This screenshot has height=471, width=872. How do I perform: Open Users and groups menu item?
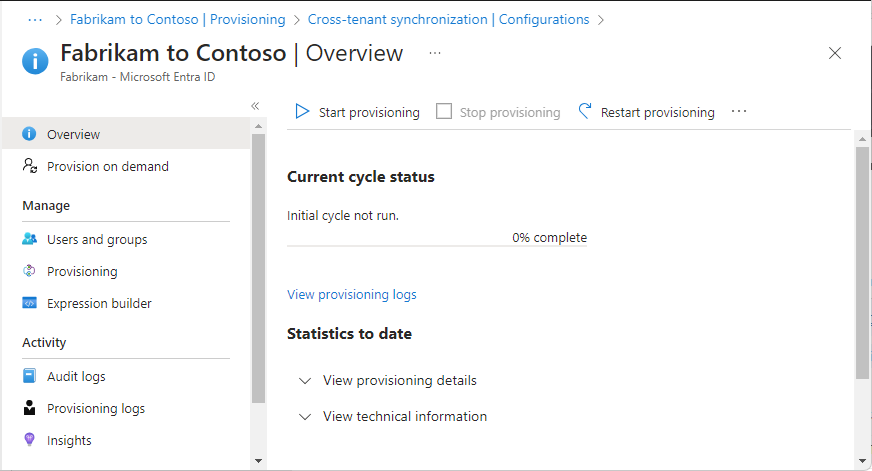(126, 239)
